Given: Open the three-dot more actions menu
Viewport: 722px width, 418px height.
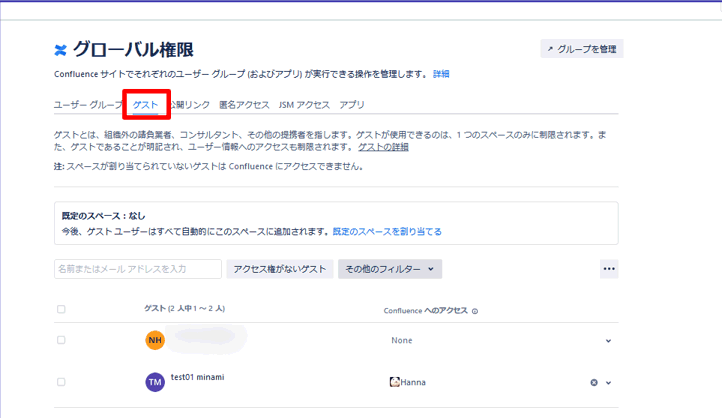Looking at the screenshot, I should (x=609, y=269).
